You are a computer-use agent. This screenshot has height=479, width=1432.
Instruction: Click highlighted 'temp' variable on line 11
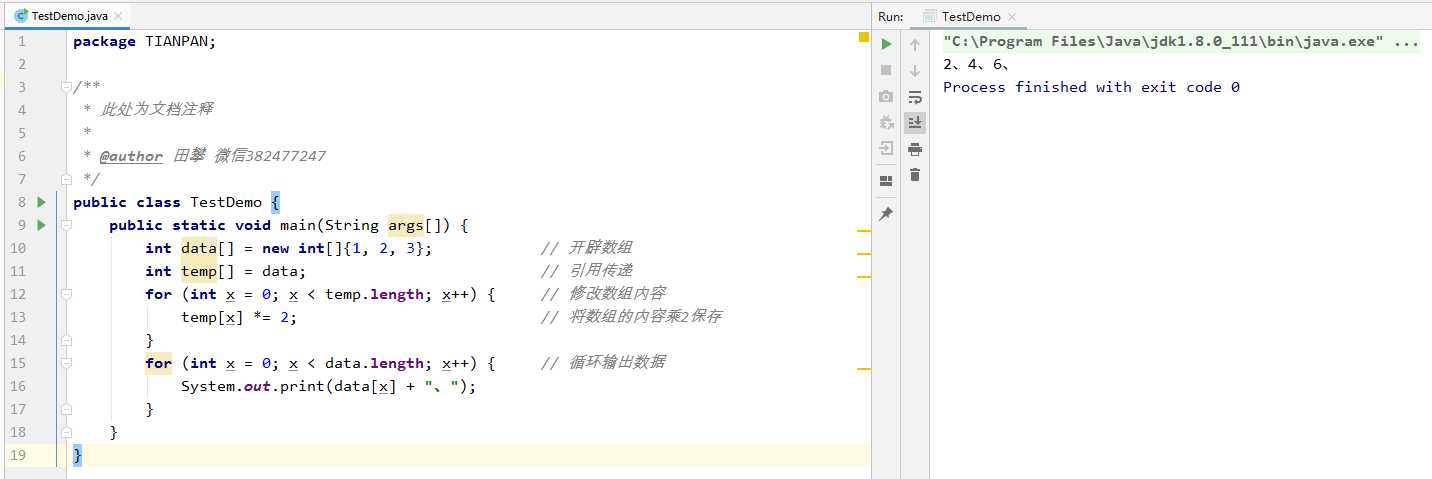[x=199, y=271]
